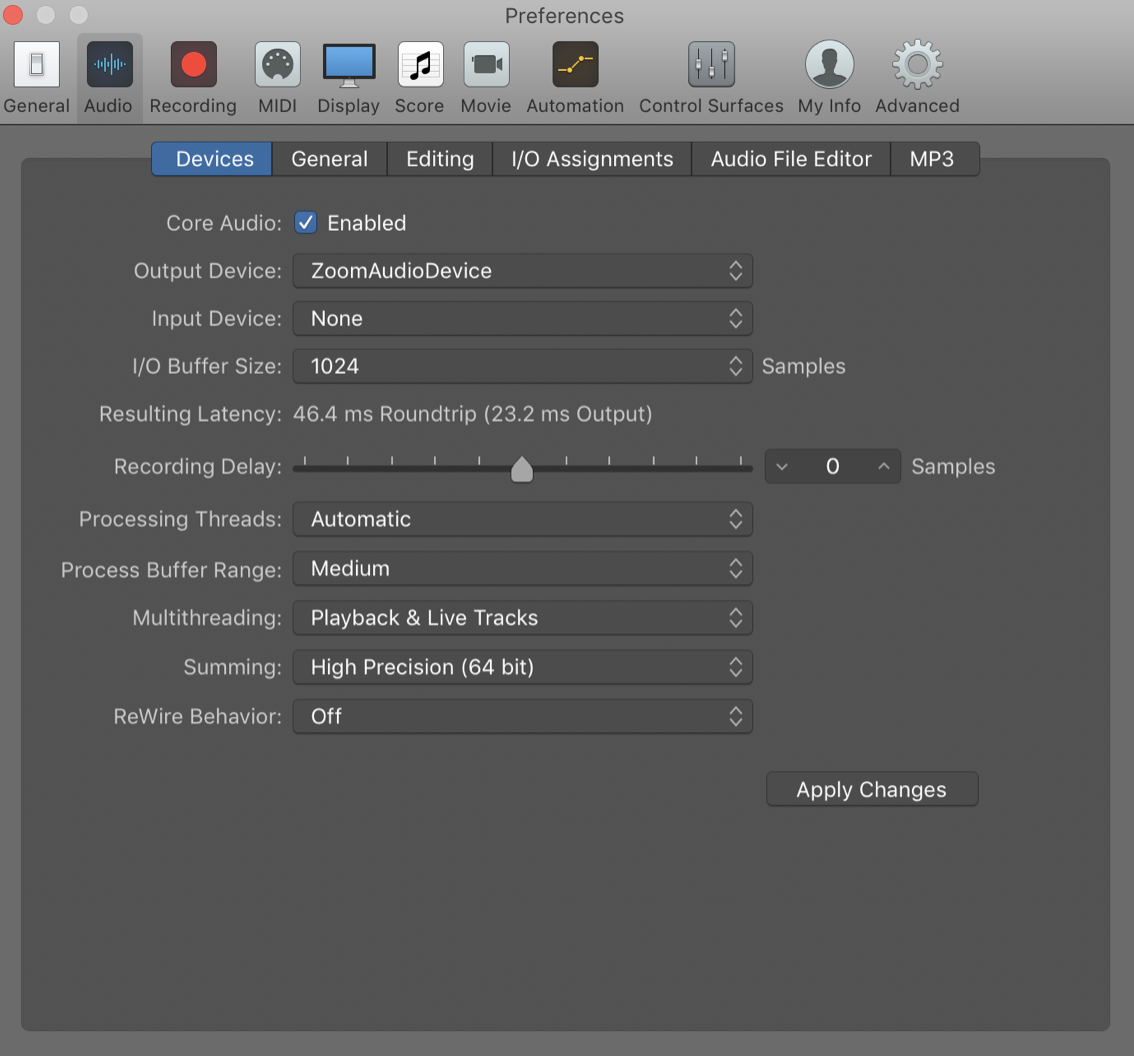Open Process Buffer Range Medium dropdown
This screenshot has height=1056, width=1134.
point(522,569)
